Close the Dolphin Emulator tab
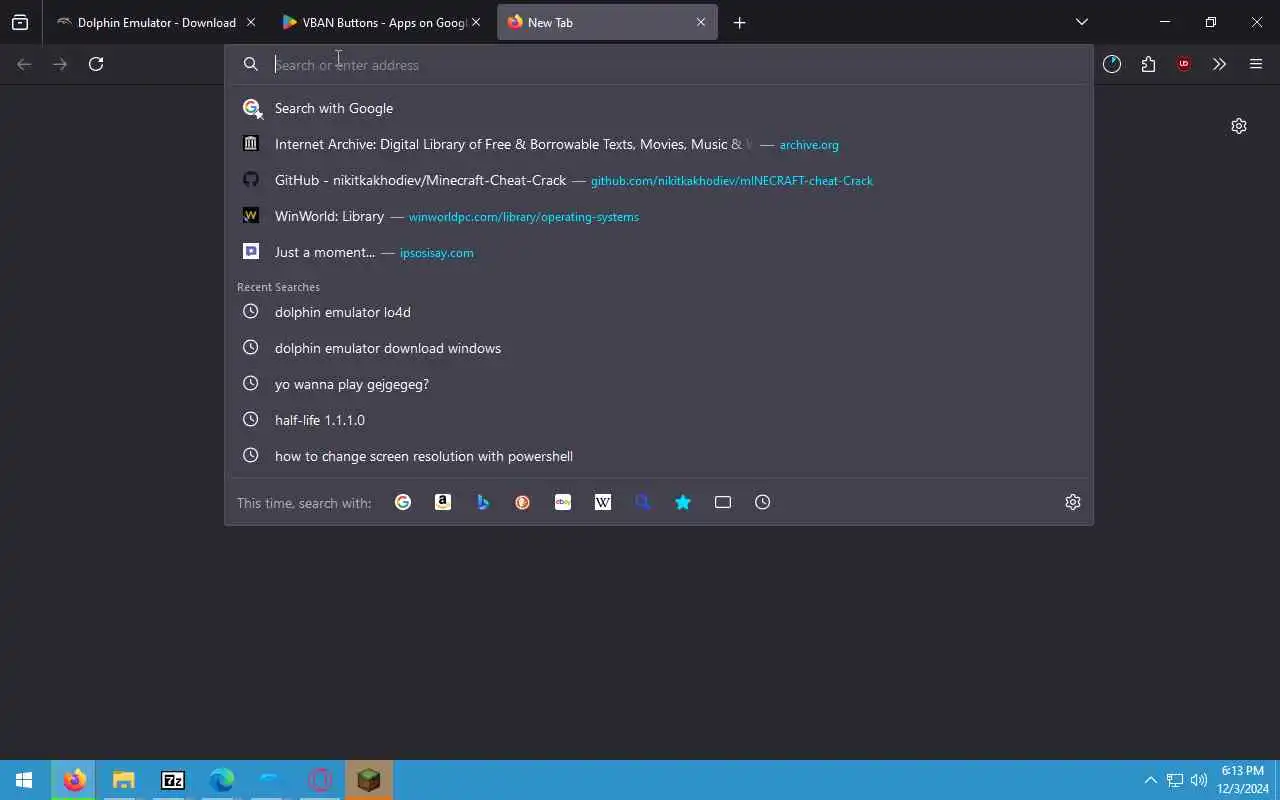1280x800 pixels. (250, 22)
